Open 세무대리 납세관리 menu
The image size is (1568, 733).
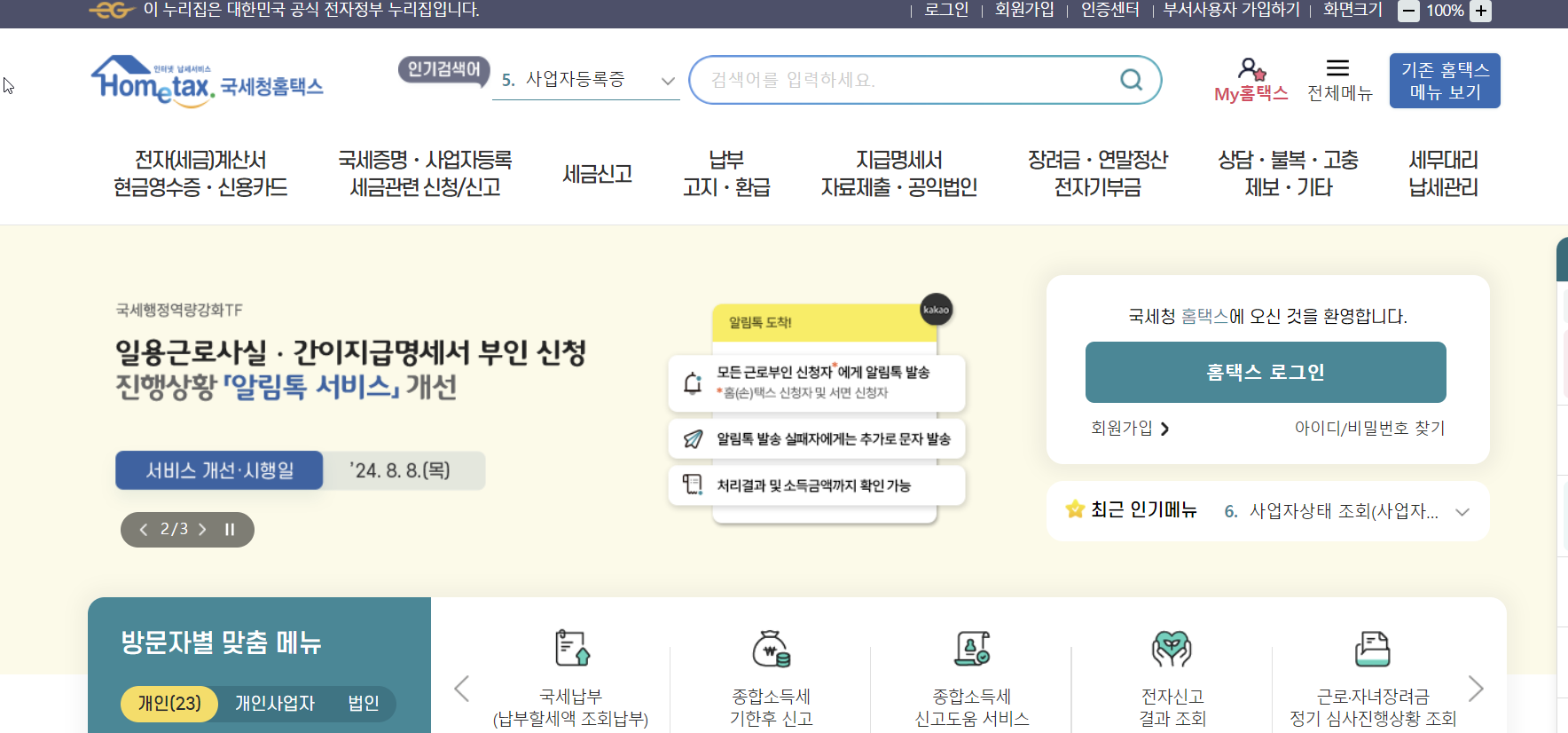click(x=1444, y=174)
